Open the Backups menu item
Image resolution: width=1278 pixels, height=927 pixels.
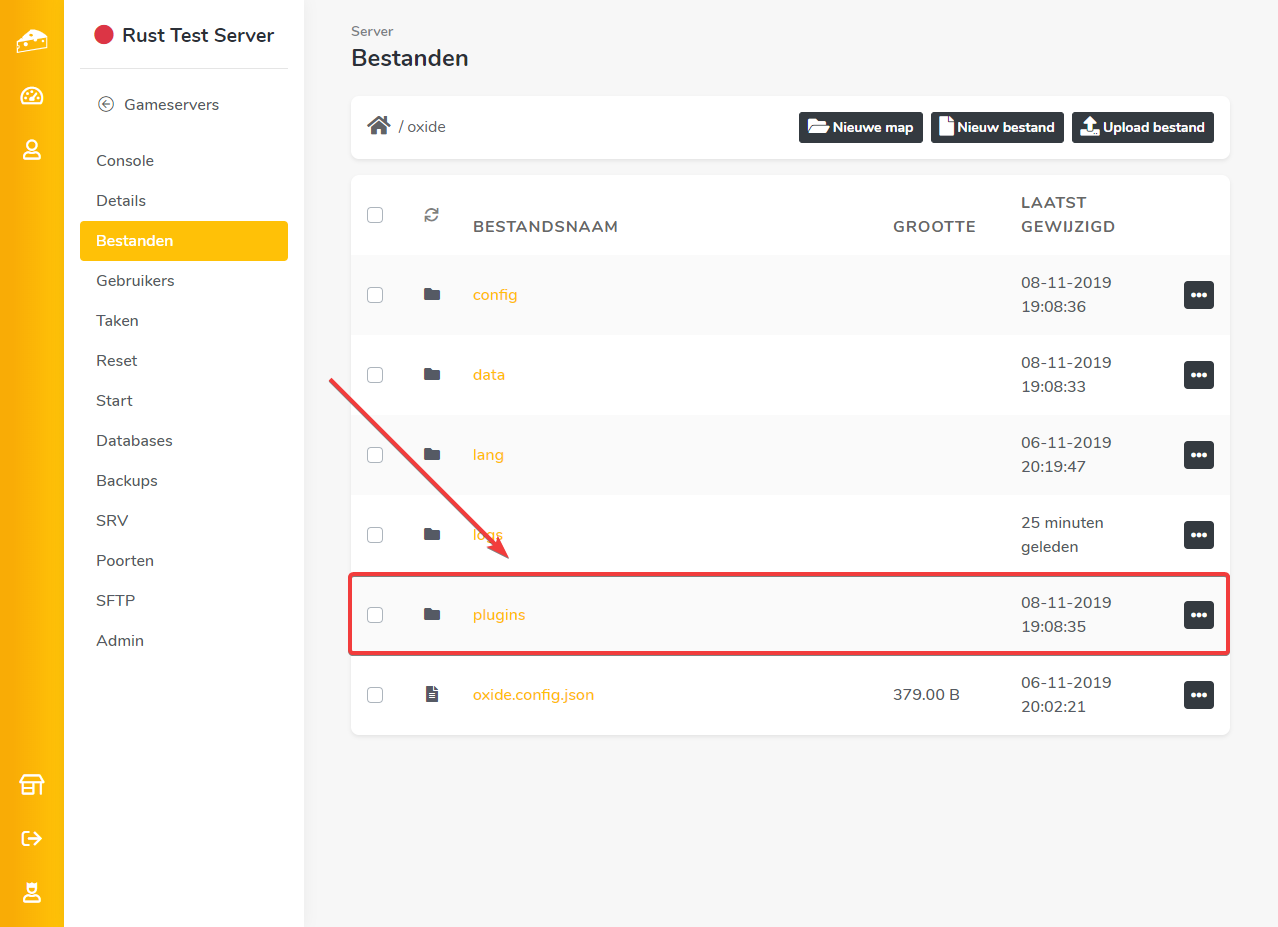coord(127,481)
